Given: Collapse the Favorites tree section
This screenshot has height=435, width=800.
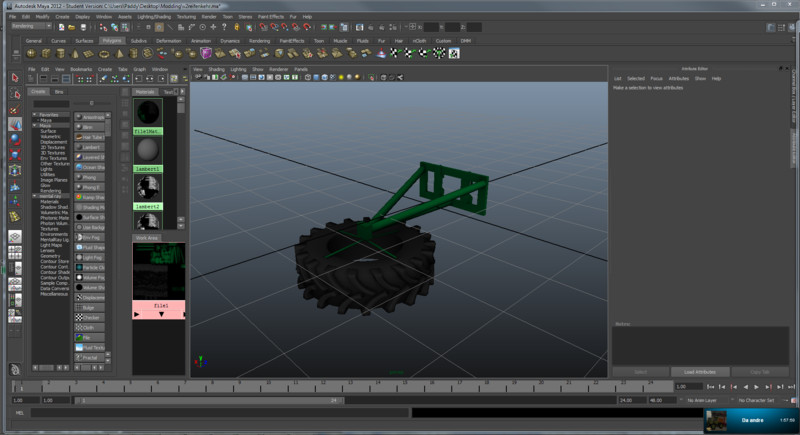Looking at the screenshot, I should 35,115.
